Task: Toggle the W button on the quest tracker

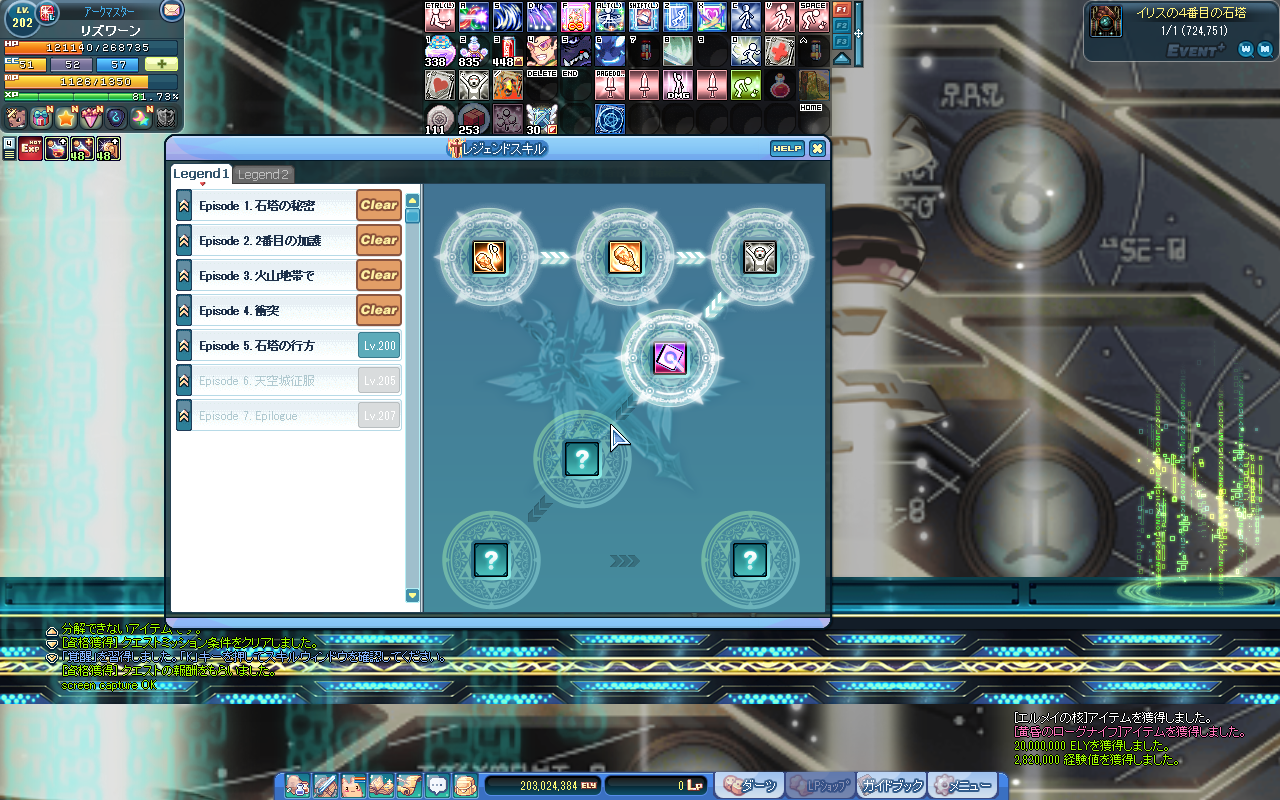Action: click(1246, 48)
